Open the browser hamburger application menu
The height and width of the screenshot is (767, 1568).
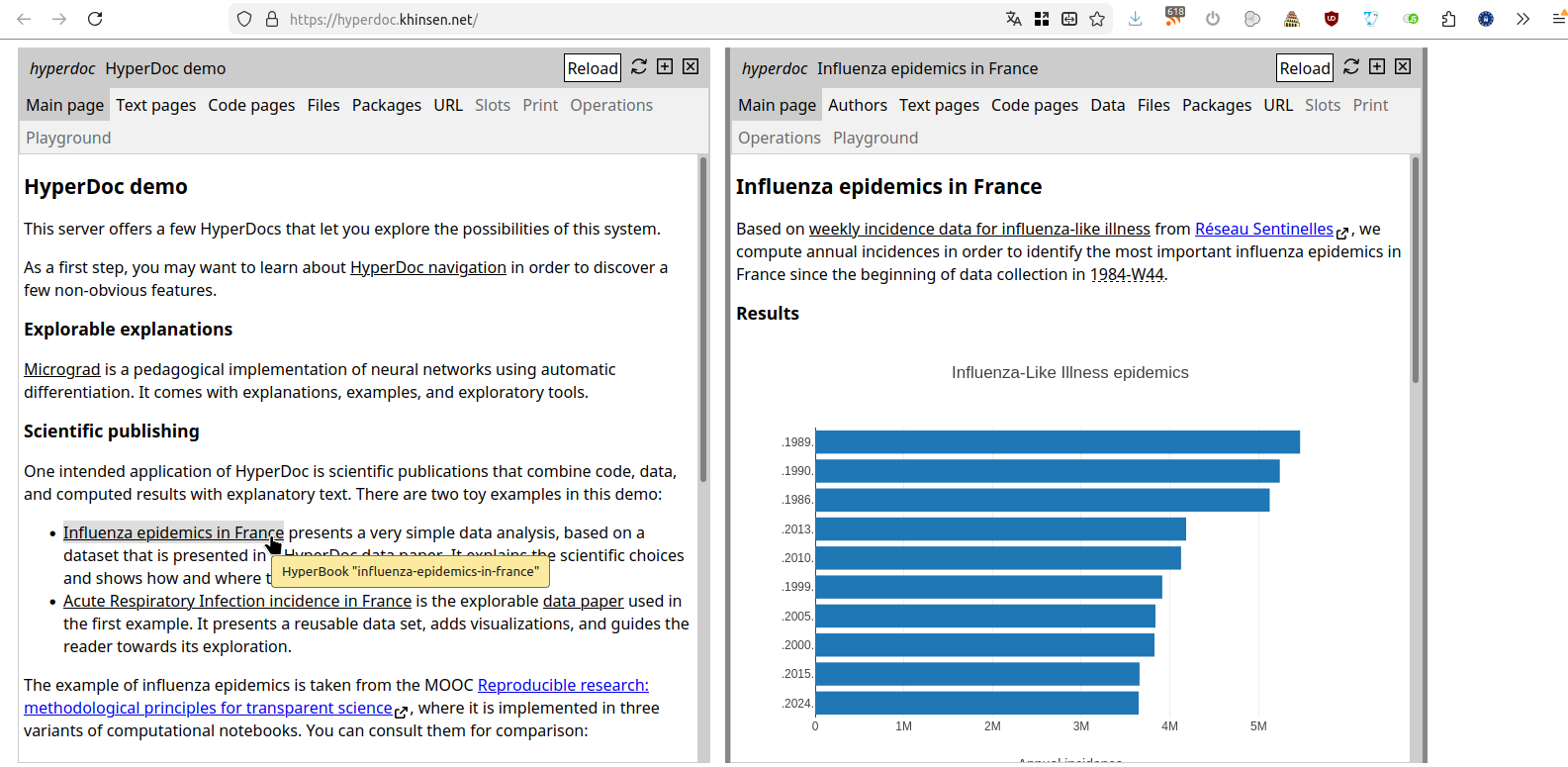pyautogui.click(x=1558, y=19)
